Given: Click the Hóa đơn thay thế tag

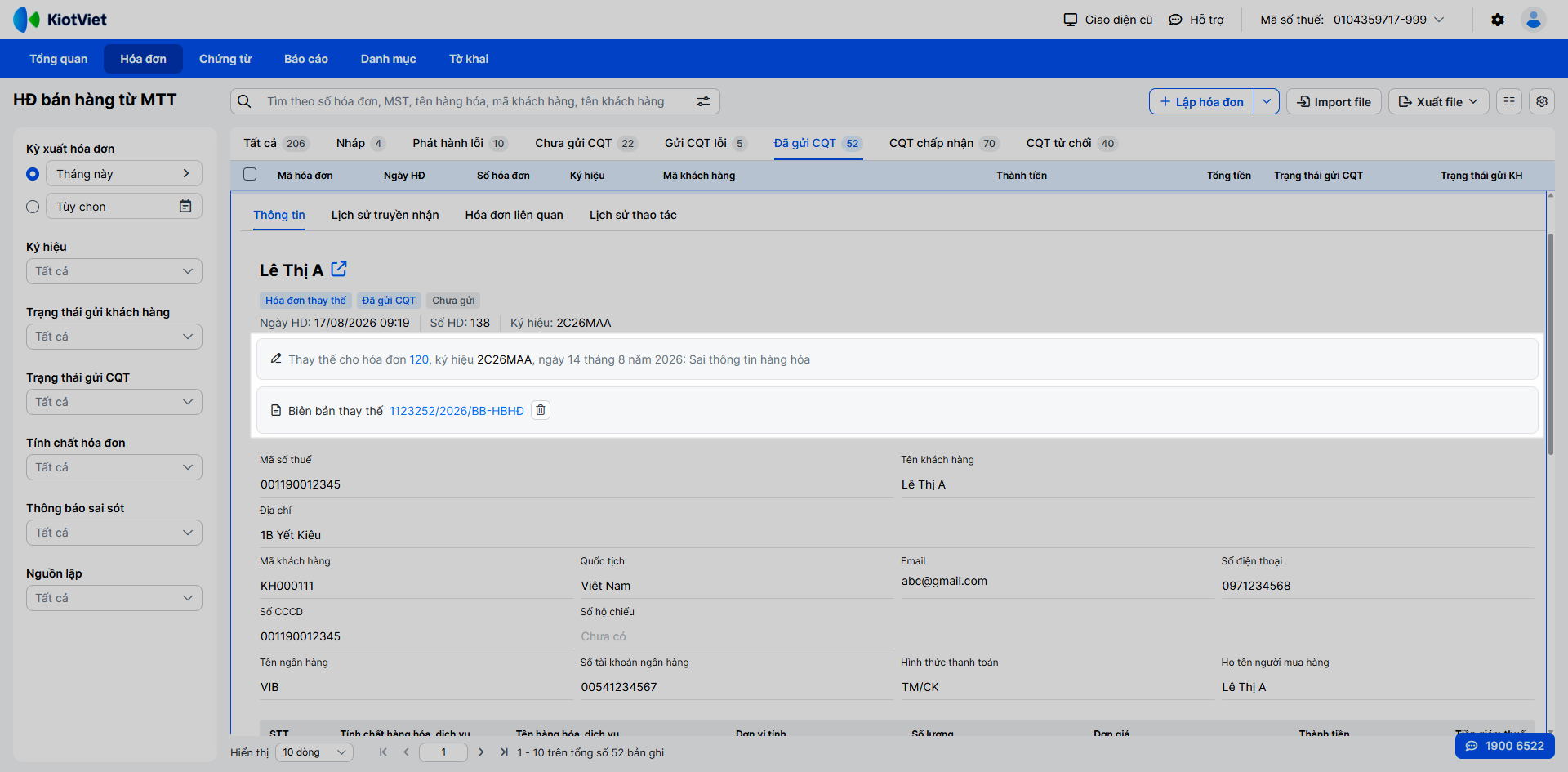Looking at the screenshot, I should click(x=305, y=301).
